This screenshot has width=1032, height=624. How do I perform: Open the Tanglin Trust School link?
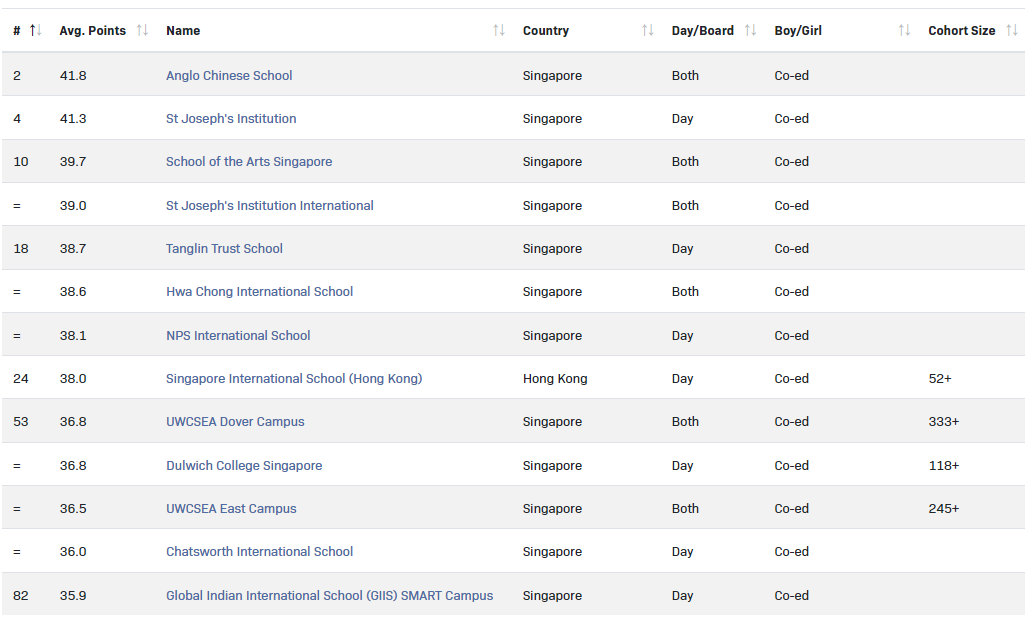click(x=224, y=248)
